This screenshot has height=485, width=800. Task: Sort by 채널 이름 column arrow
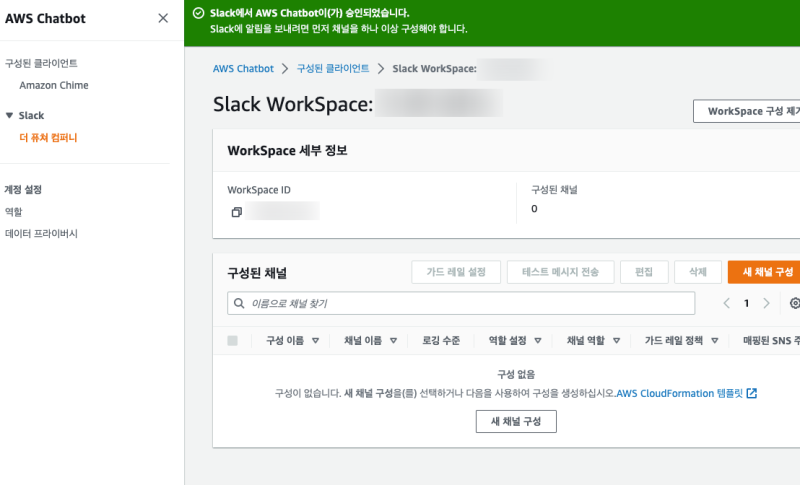click(x=393, y=341)
